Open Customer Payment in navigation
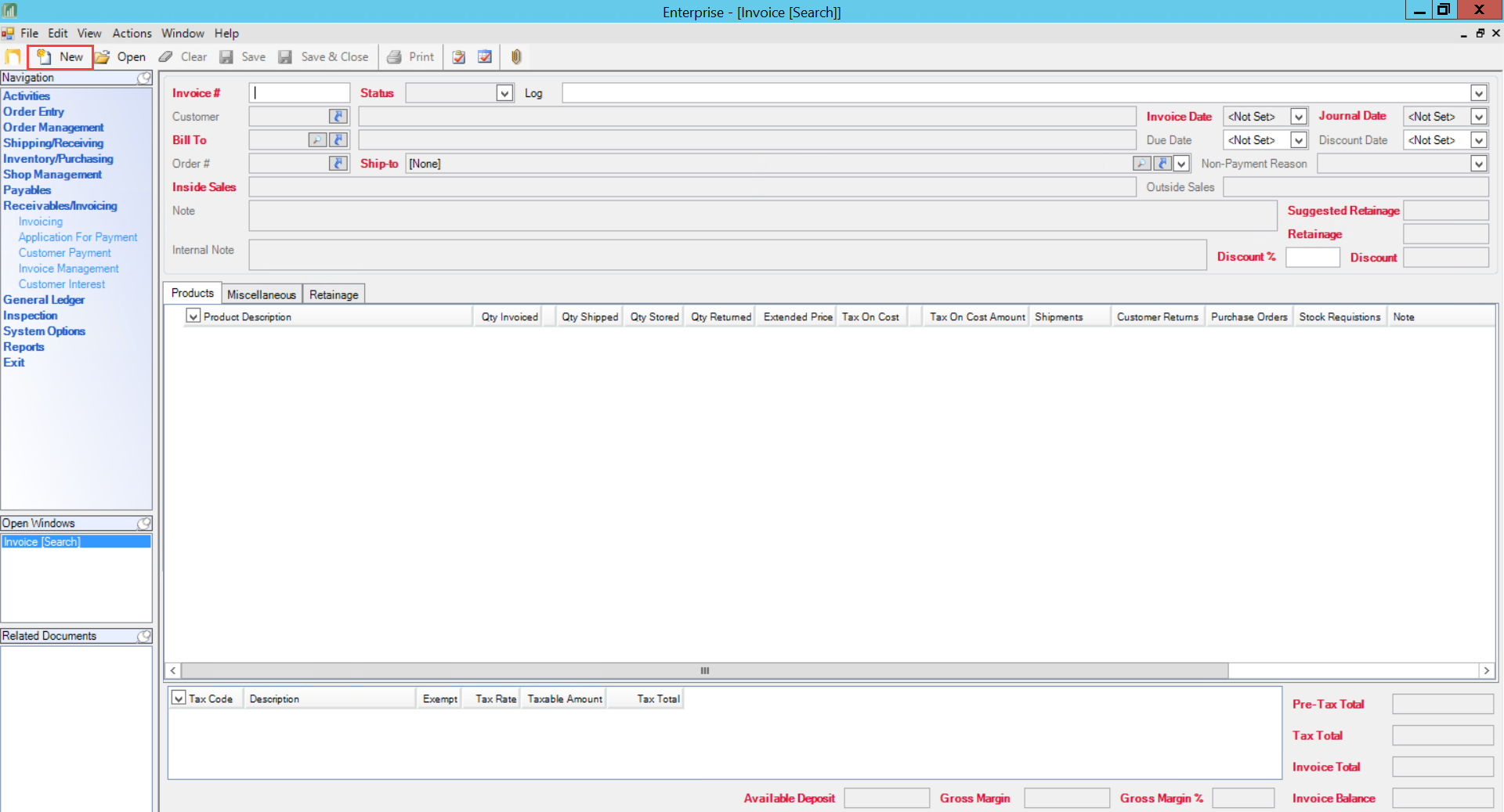Image resolution: width=1504 pixels, height=812 pixels. (64, 253)
